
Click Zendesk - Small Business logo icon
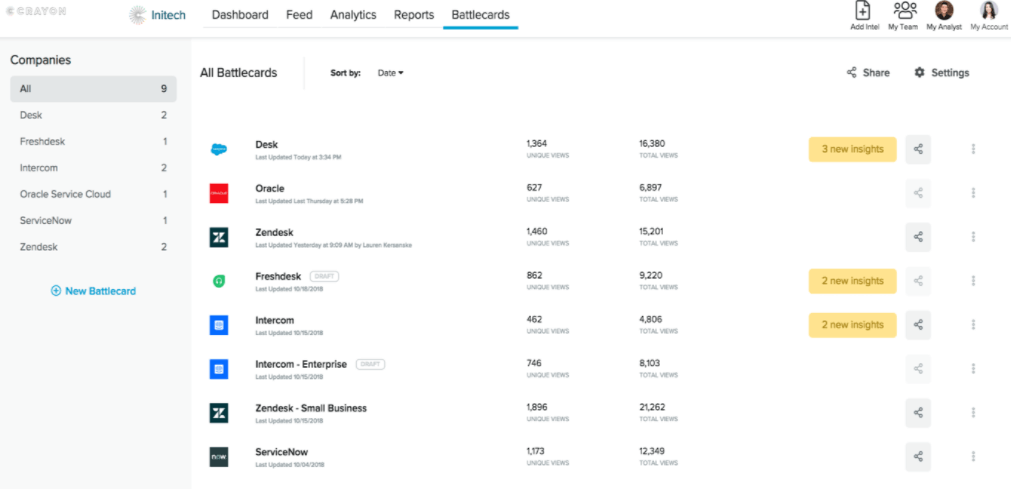click(x=219, y=413)
